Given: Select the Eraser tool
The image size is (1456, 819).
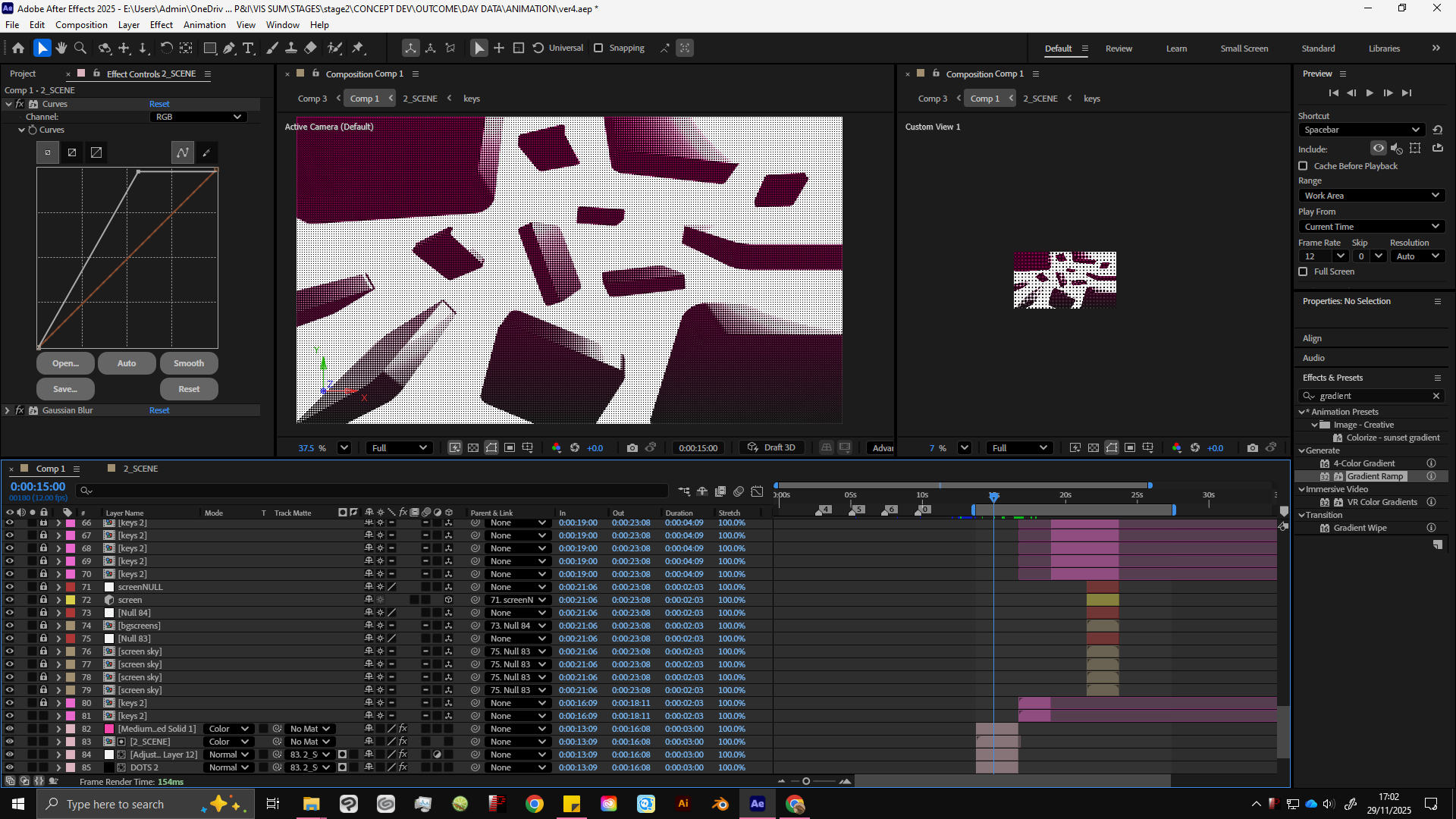Looking at the screenshot, I should coord(310,48).
